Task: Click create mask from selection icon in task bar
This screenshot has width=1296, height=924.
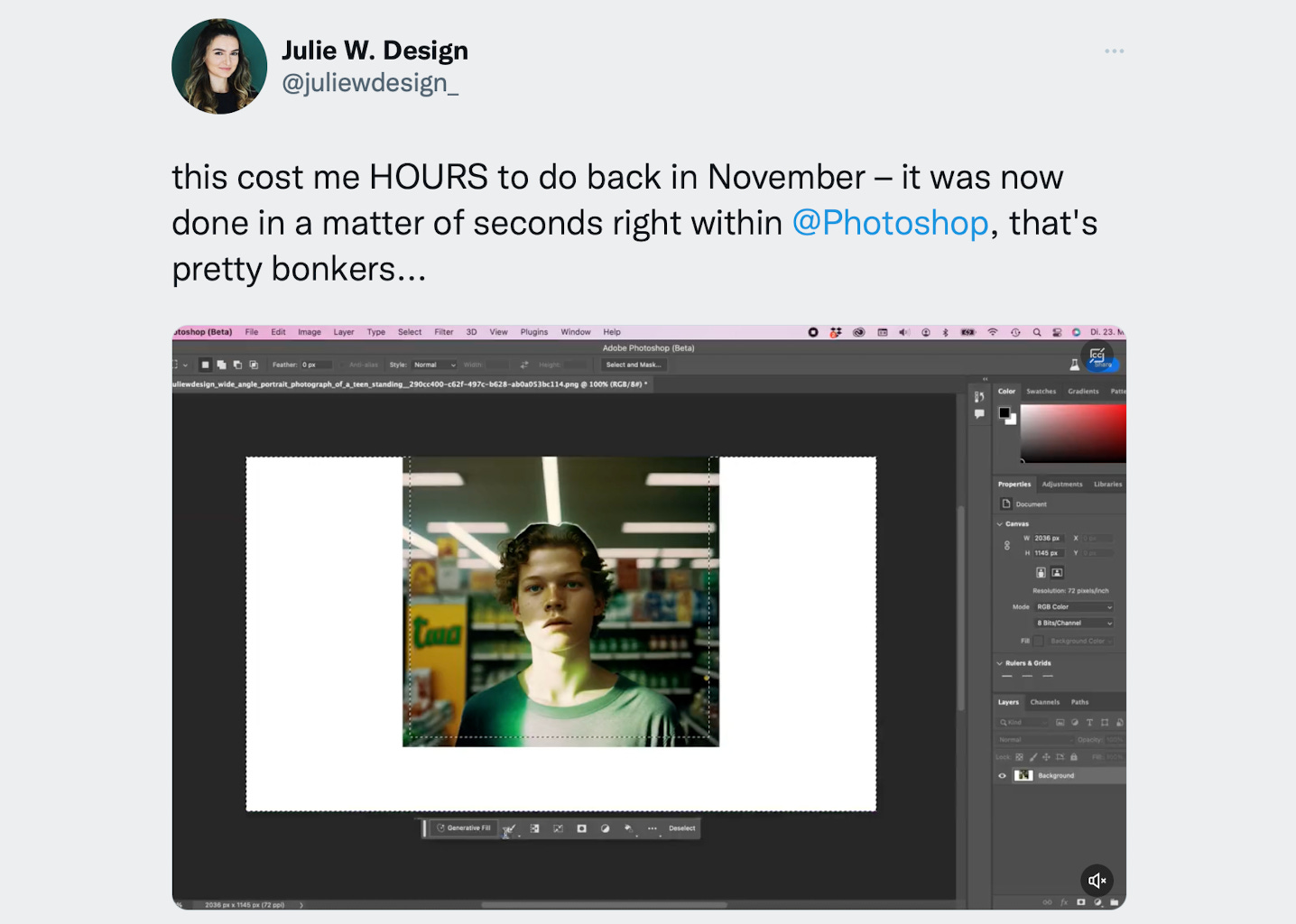Action: coord(581,828)
